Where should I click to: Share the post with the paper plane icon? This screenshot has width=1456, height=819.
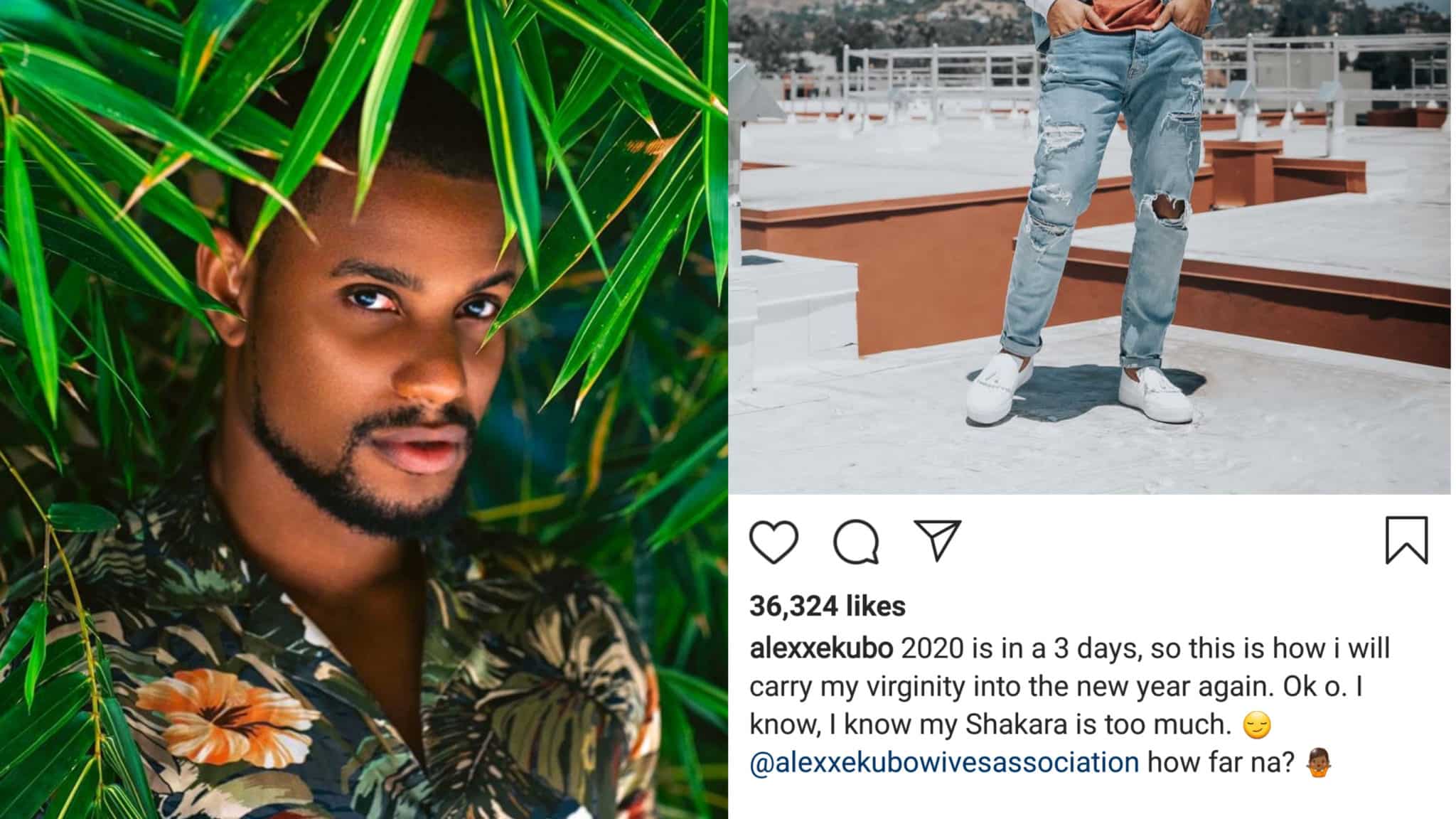coord(938,540)
